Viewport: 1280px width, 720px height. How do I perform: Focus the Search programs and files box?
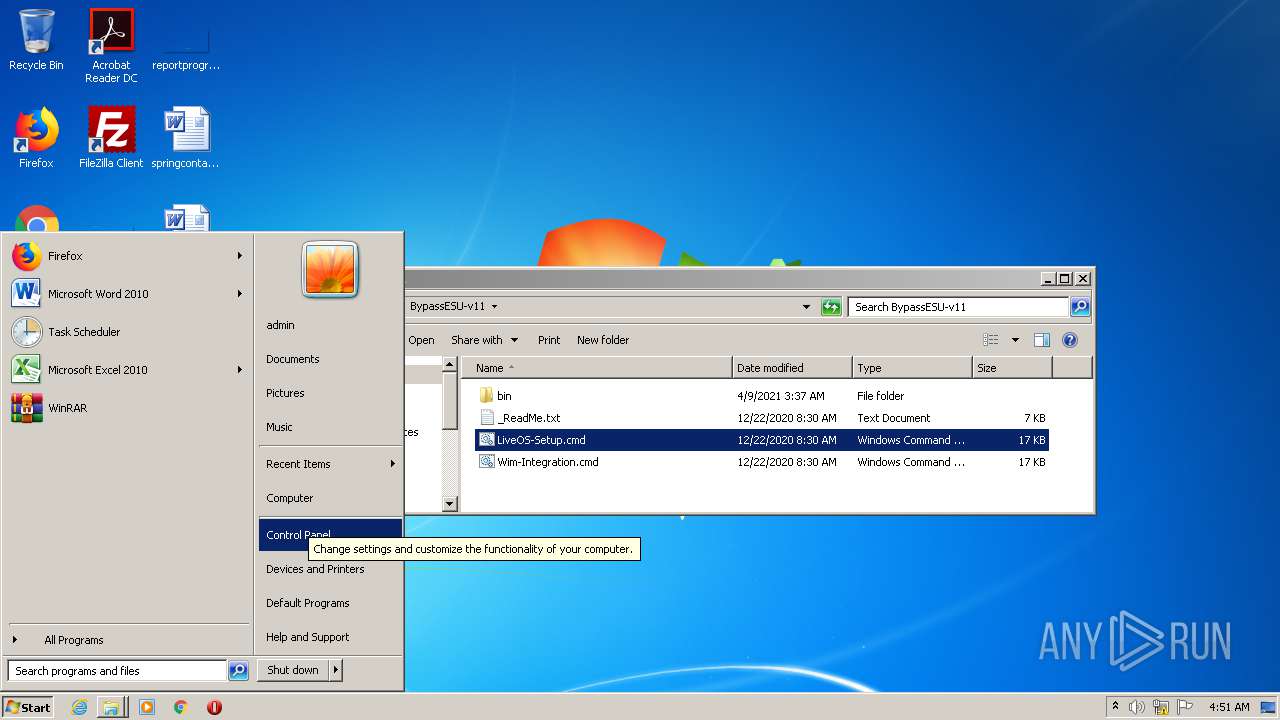click(x=117, y=671)
